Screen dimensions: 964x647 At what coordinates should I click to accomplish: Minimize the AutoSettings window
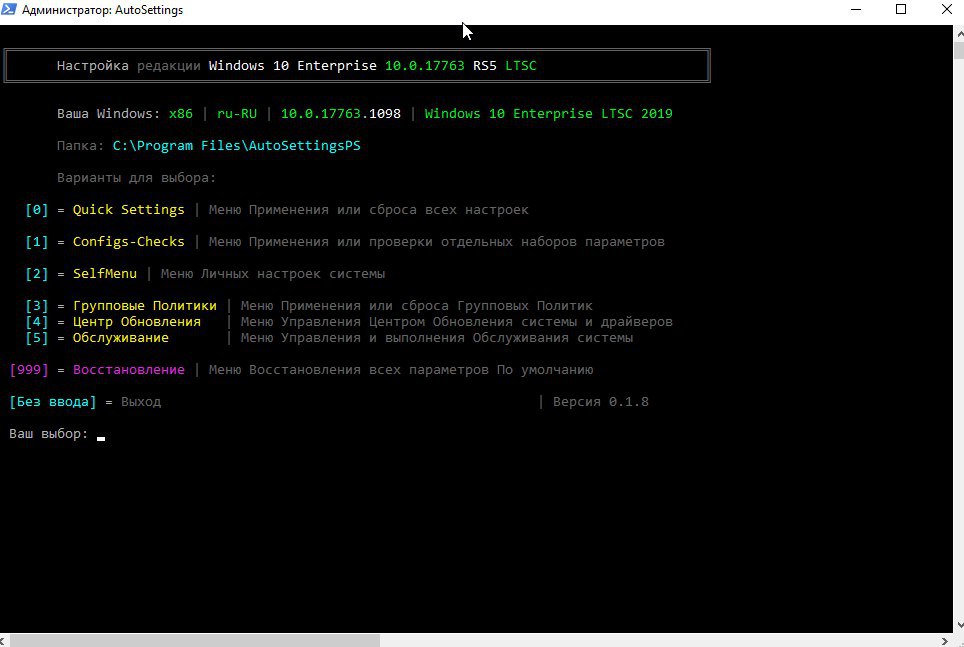coord(855,9)
